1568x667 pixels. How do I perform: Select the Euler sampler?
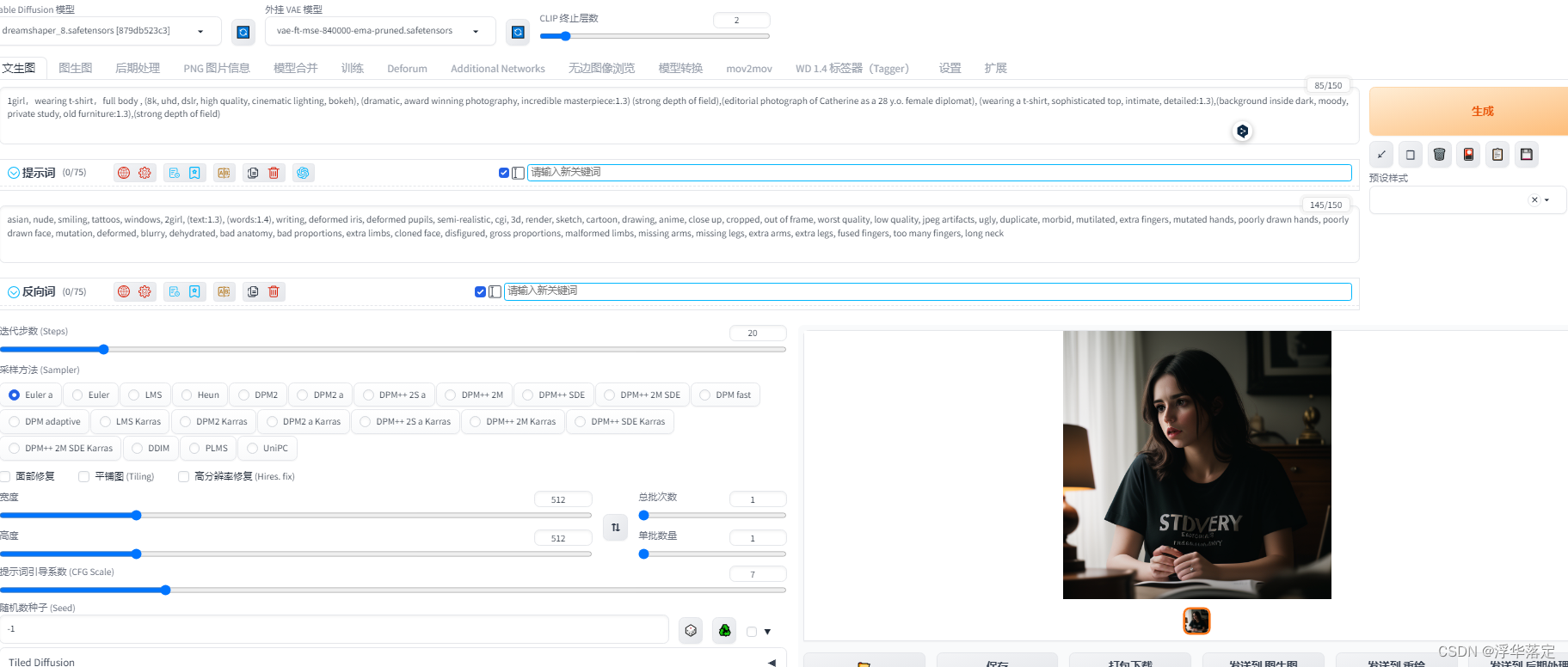(90, 395)
